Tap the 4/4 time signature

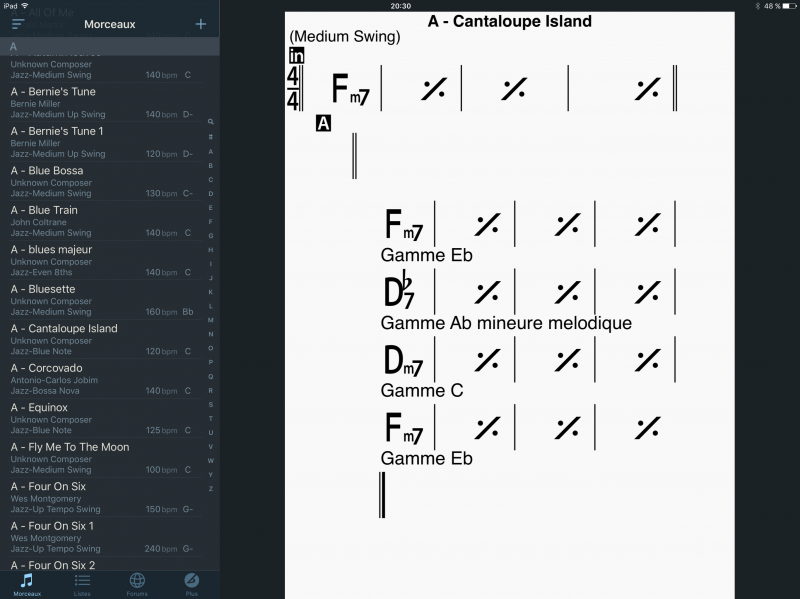point(294,88)
